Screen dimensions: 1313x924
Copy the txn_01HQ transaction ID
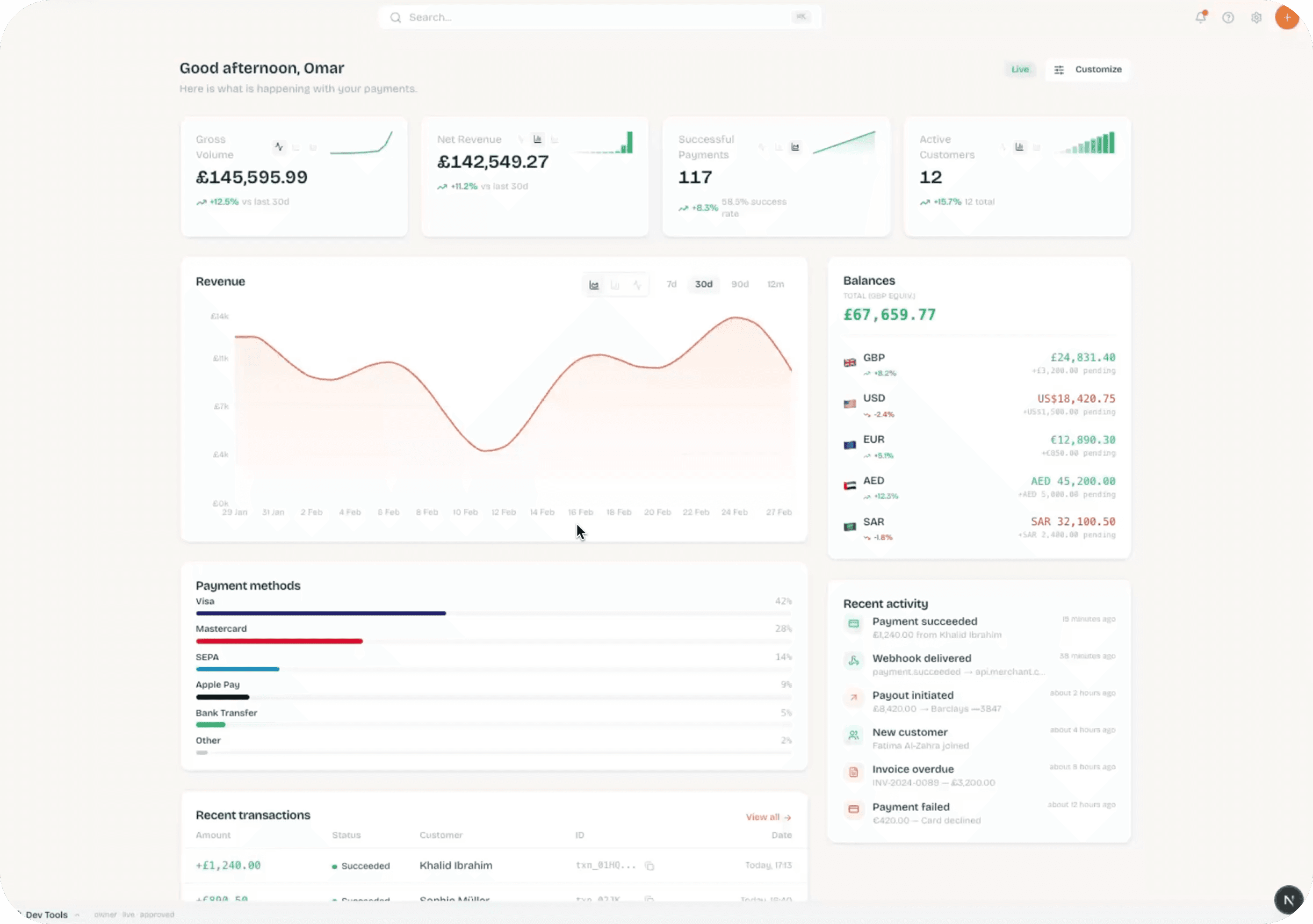click(x=649, y=865)
